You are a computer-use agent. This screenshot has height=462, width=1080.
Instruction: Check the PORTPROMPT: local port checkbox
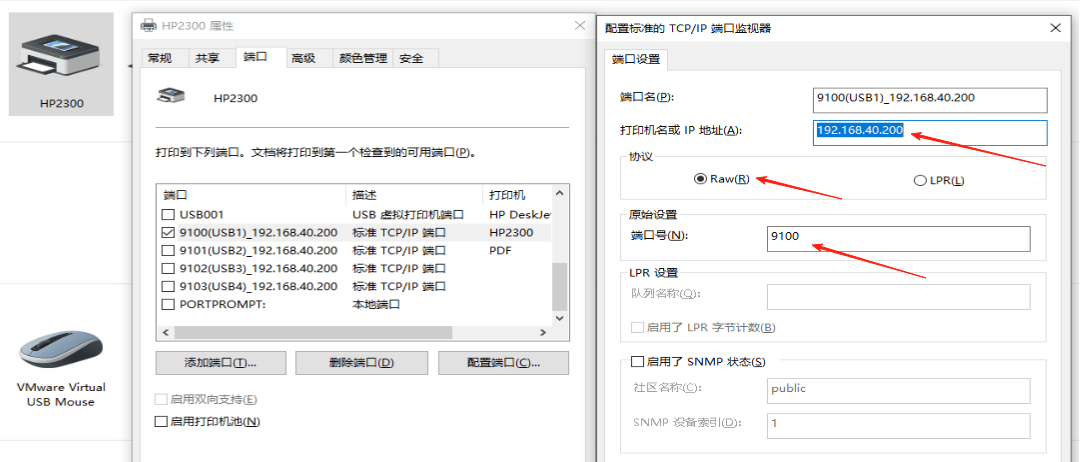(x=167, y=304)
